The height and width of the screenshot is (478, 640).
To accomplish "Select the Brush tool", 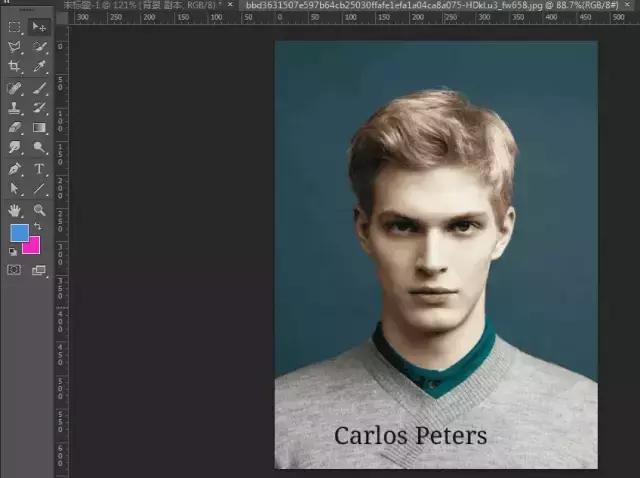I will coord(39,88).
